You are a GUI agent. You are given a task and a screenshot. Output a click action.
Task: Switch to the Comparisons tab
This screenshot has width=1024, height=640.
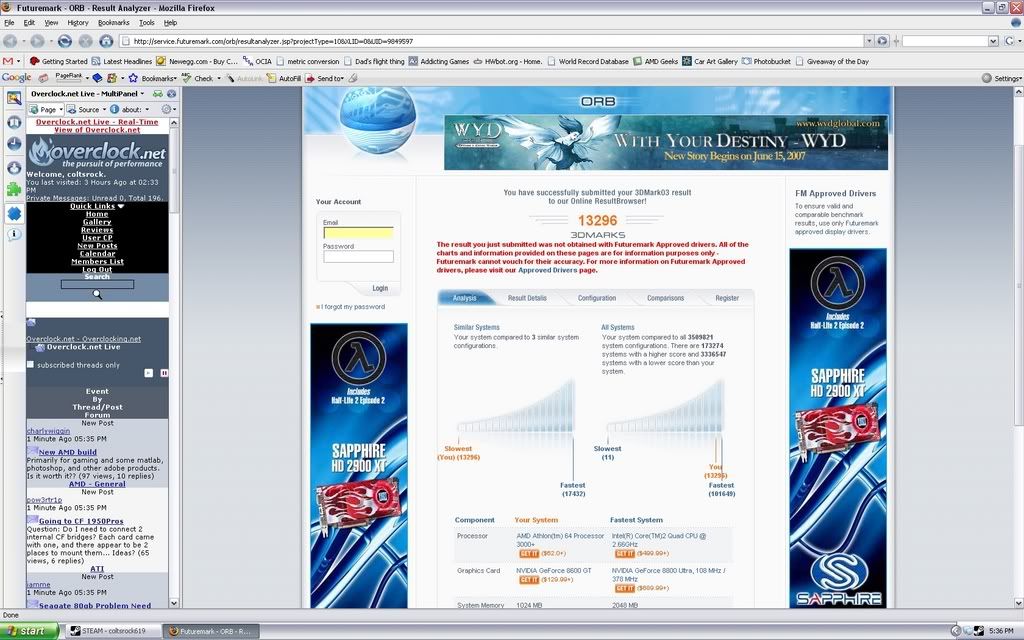tap(665, 298)
